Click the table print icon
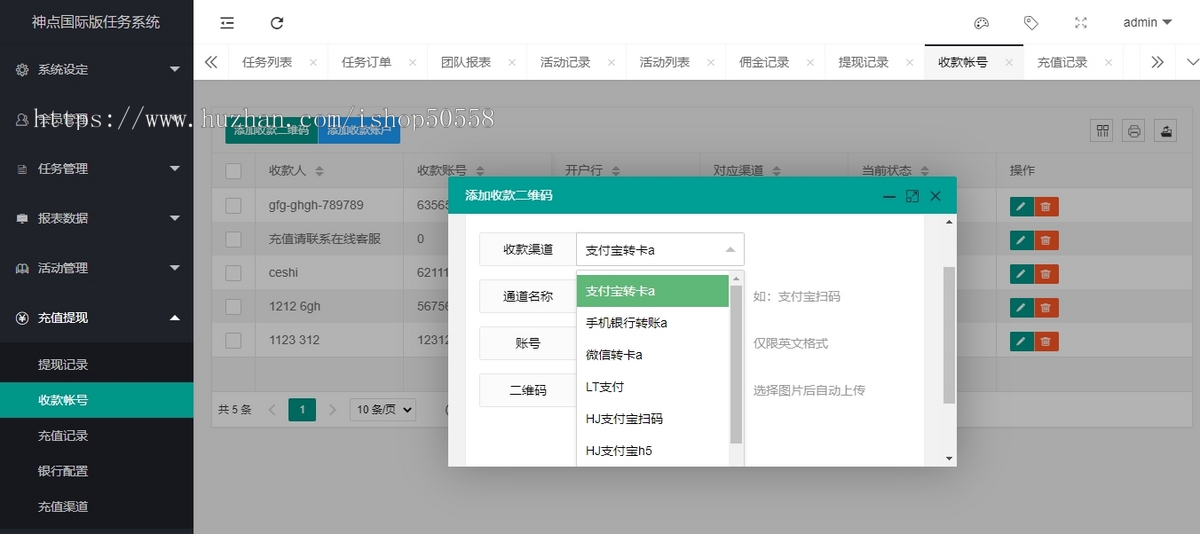 click(x=1134, y=131)
